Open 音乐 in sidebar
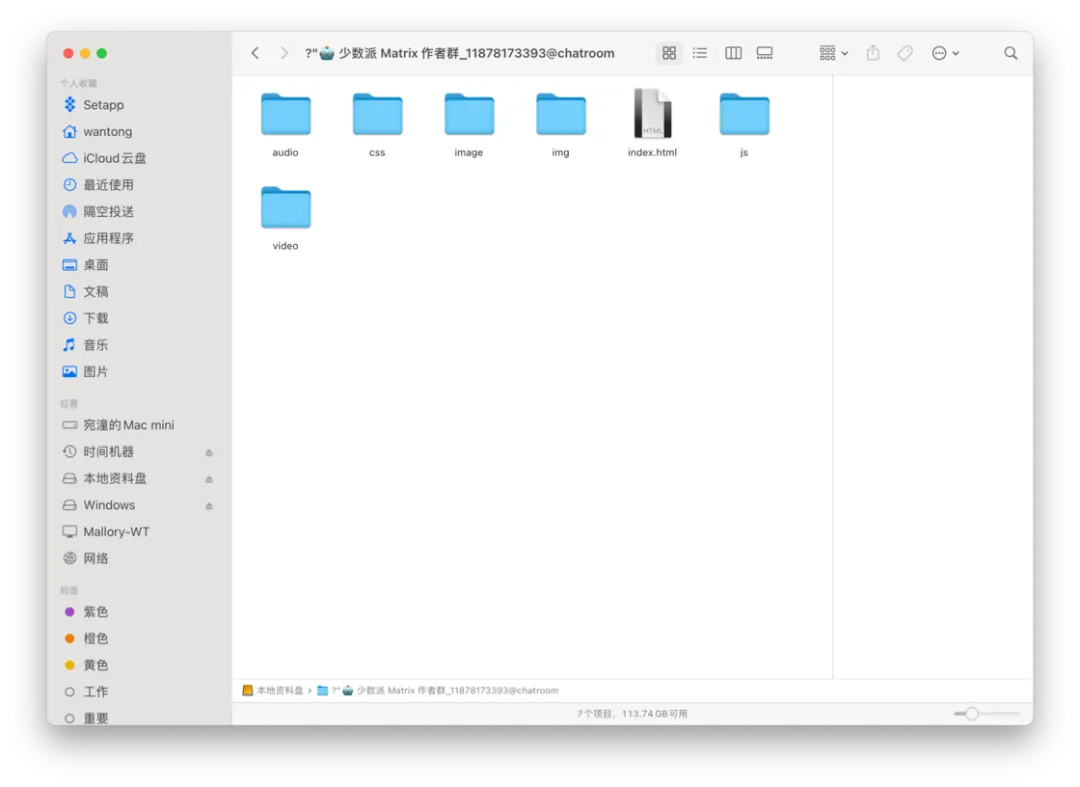This screenshot has width=1080, height=787. point(138,345)
